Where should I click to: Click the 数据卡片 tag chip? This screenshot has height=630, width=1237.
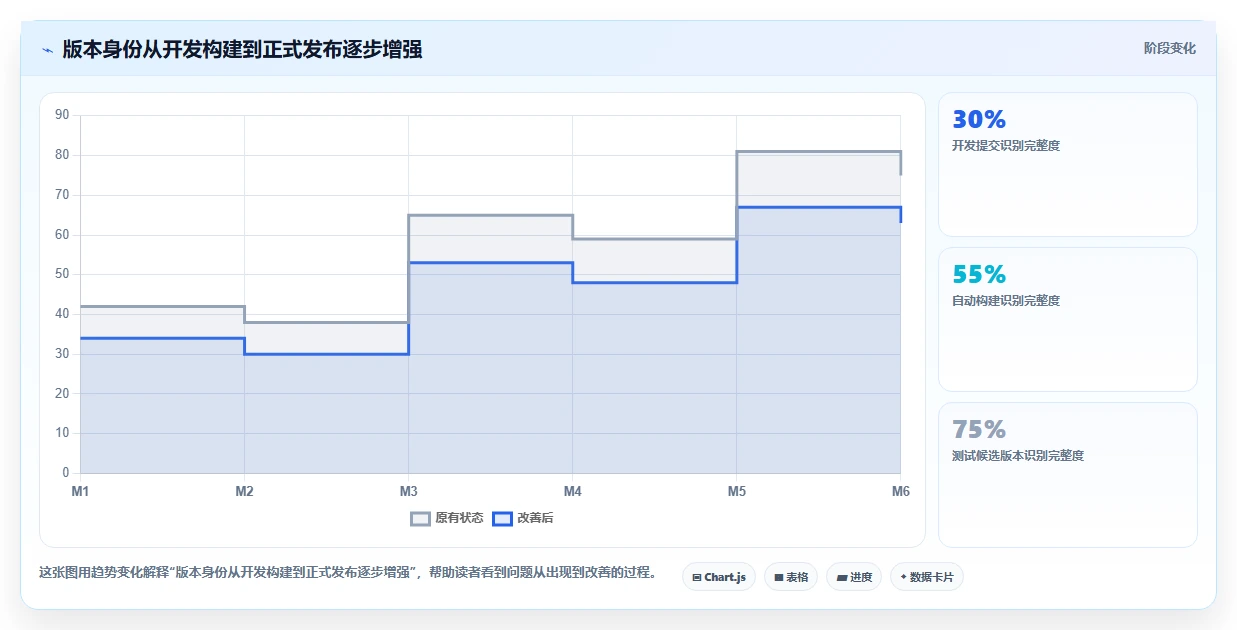click(927, 577)
